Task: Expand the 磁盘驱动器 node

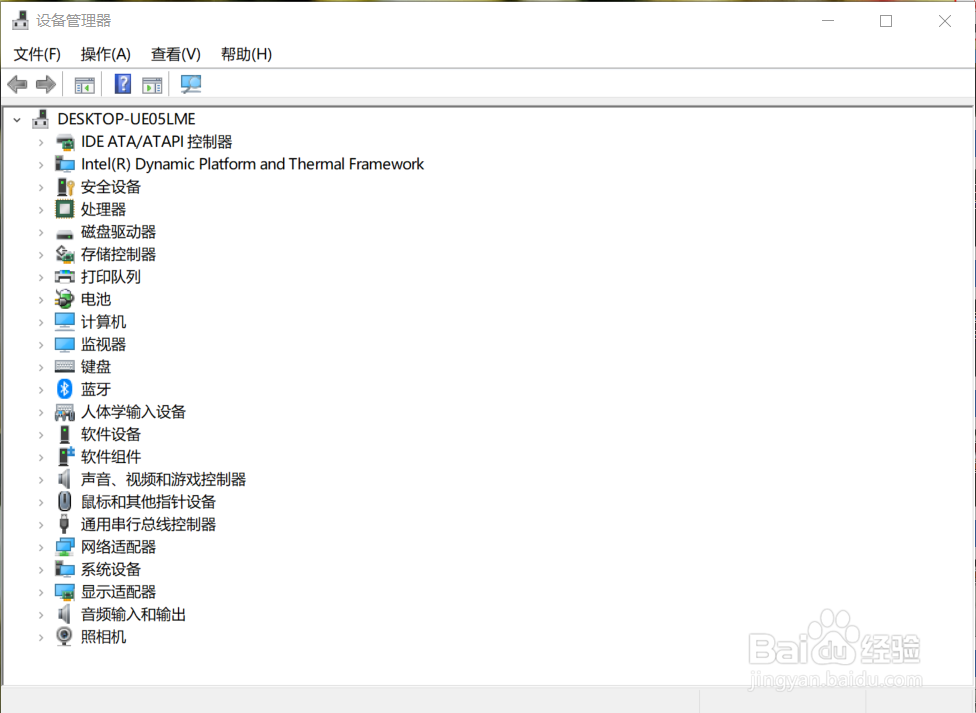Action: 41,232
